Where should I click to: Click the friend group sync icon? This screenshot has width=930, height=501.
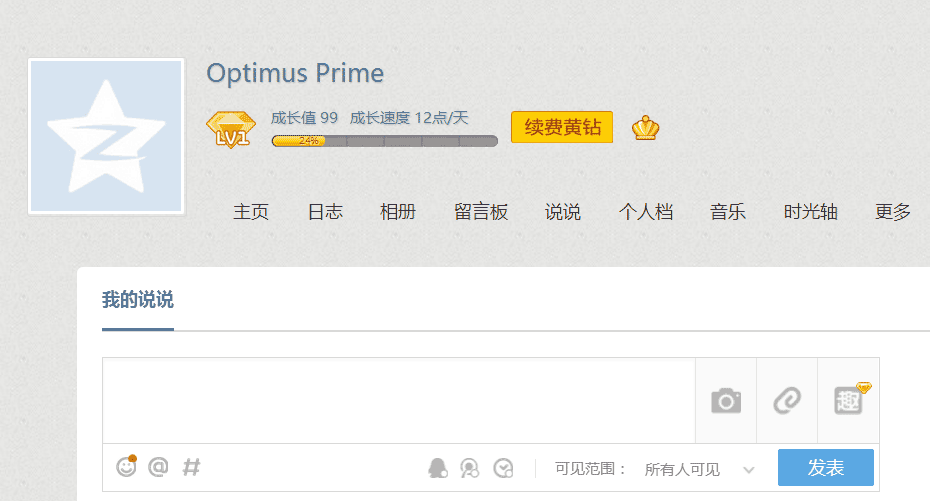[470, 467]
